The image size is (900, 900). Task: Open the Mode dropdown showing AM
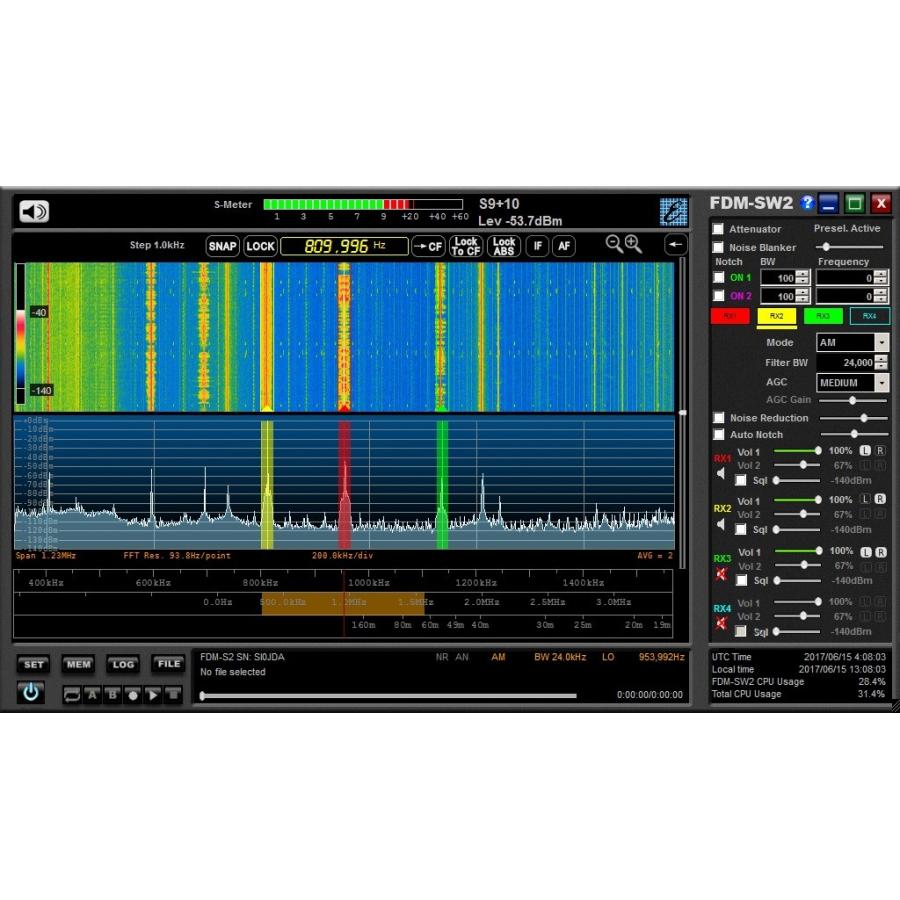tap(851, 342)
